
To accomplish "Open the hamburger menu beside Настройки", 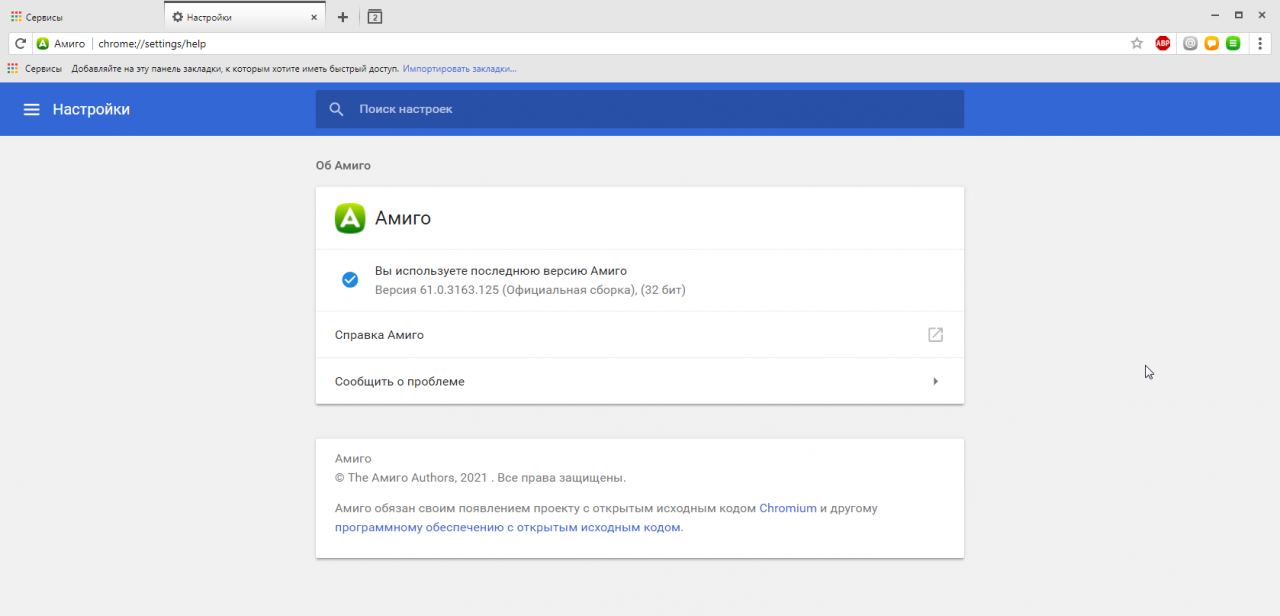I will tap(32, 109).
